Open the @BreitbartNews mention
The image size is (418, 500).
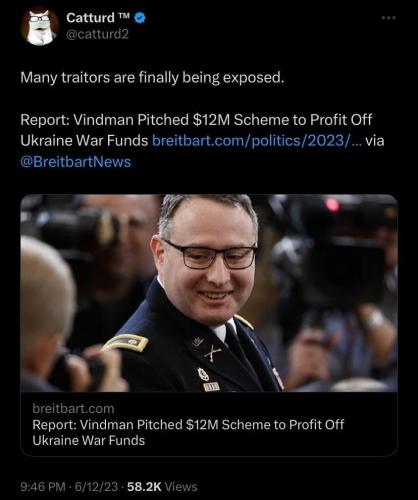[76, 162]
